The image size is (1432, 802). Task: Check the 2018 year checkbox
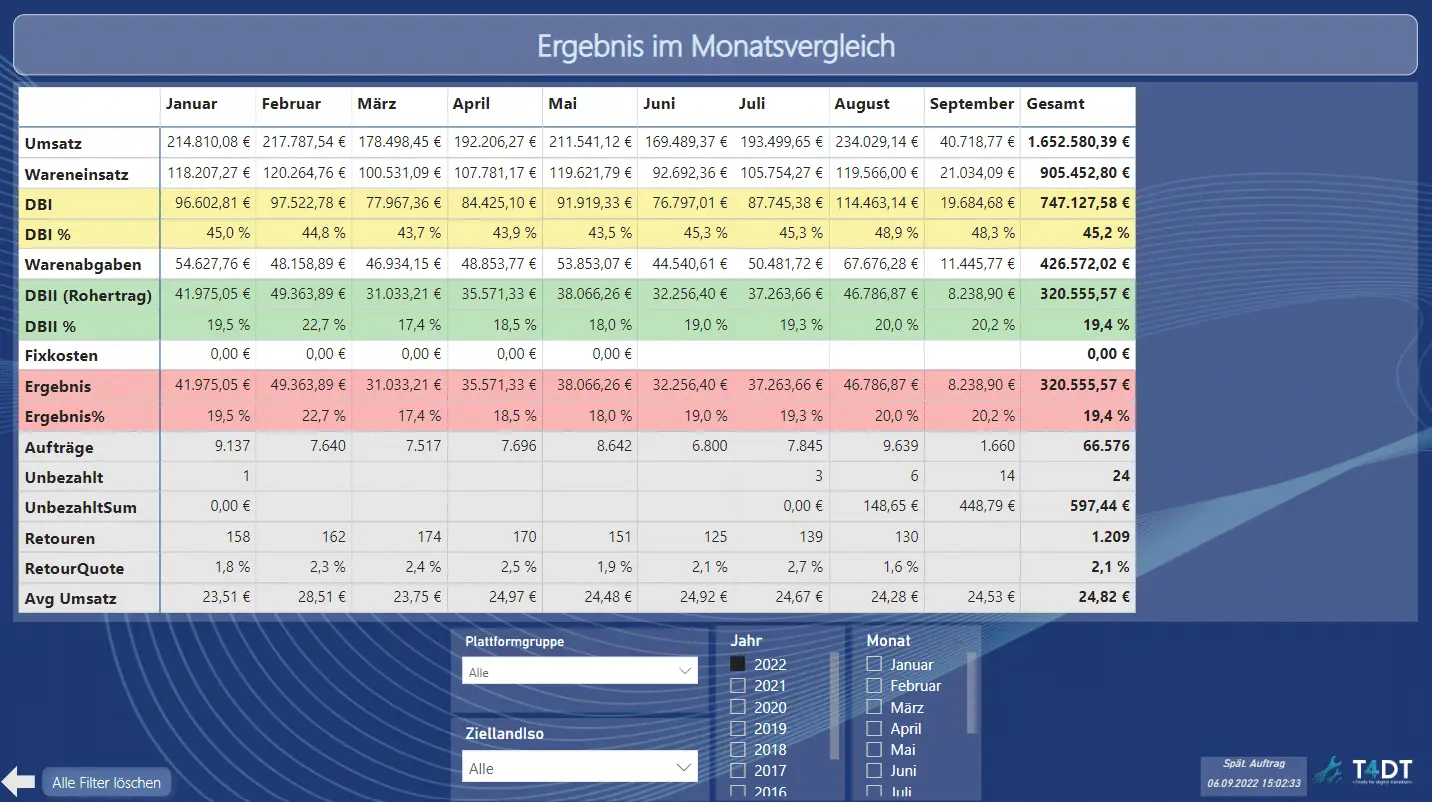pos(738,749)
